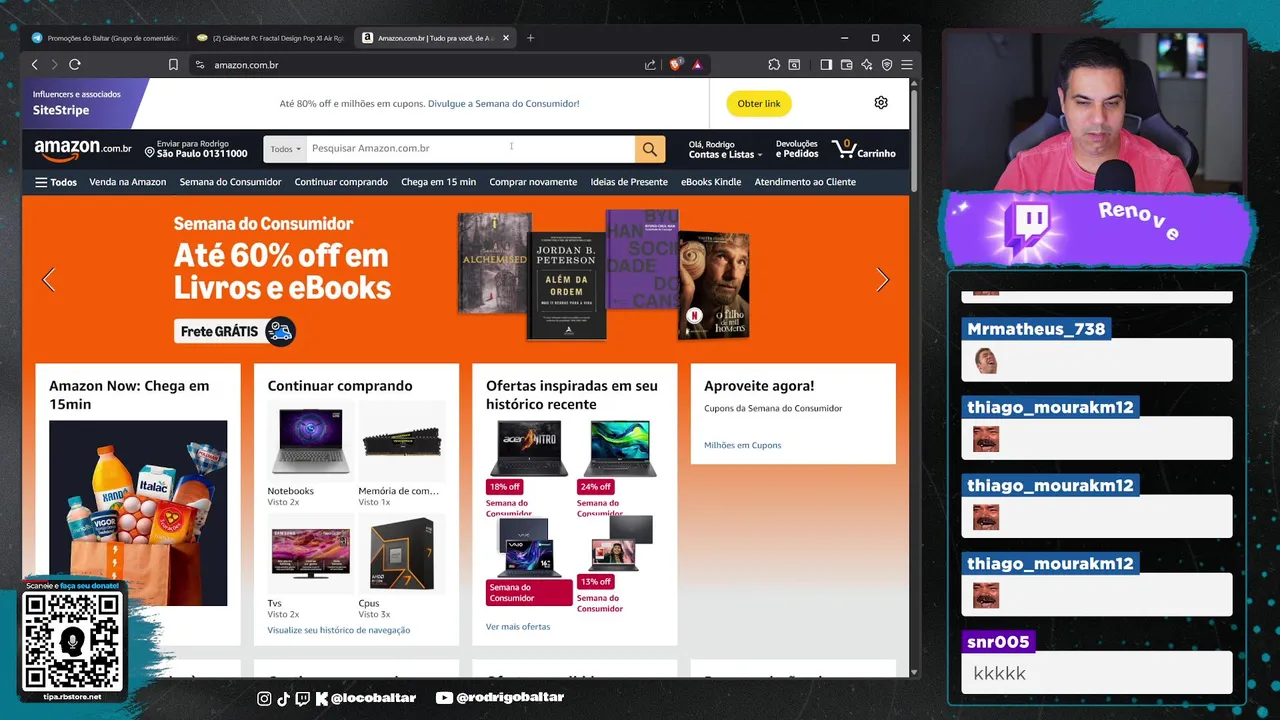The image size is (1280, 720).
Task: Open Todos hamburger menu
Action: tap(56, 182)
